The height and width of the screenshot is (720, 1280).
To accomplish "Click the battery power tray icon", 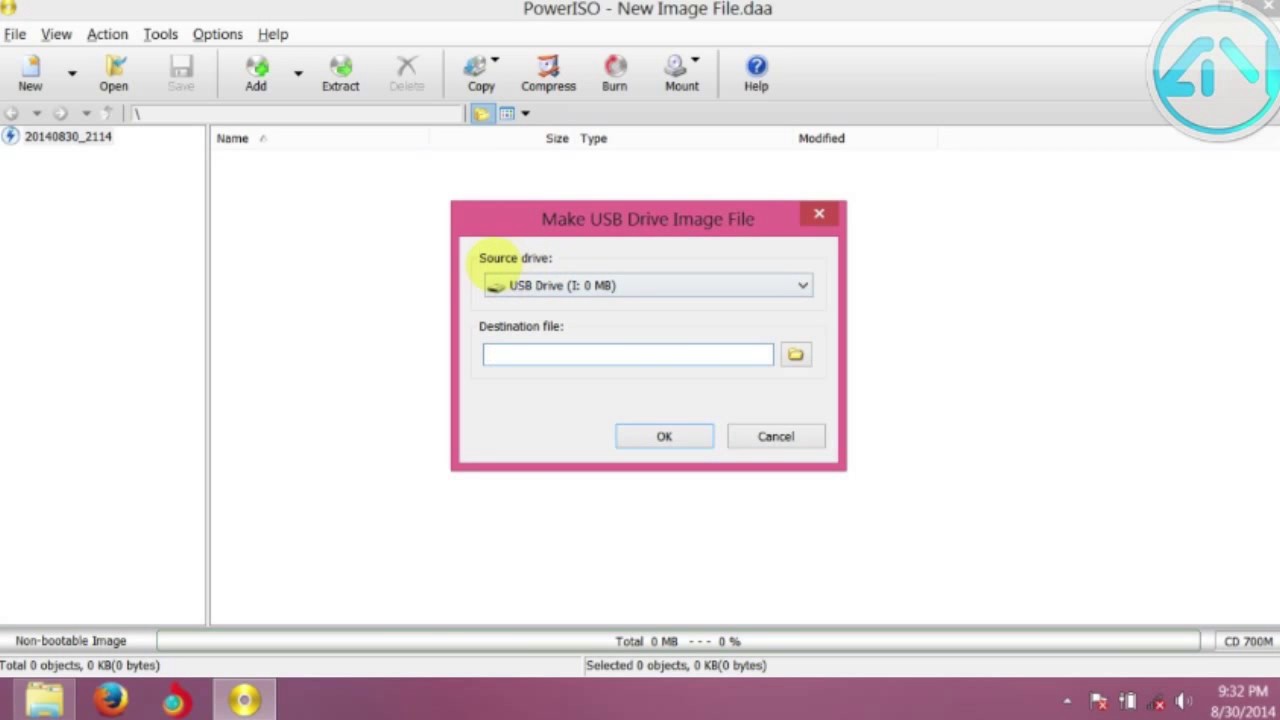I will click(1128, 702).
